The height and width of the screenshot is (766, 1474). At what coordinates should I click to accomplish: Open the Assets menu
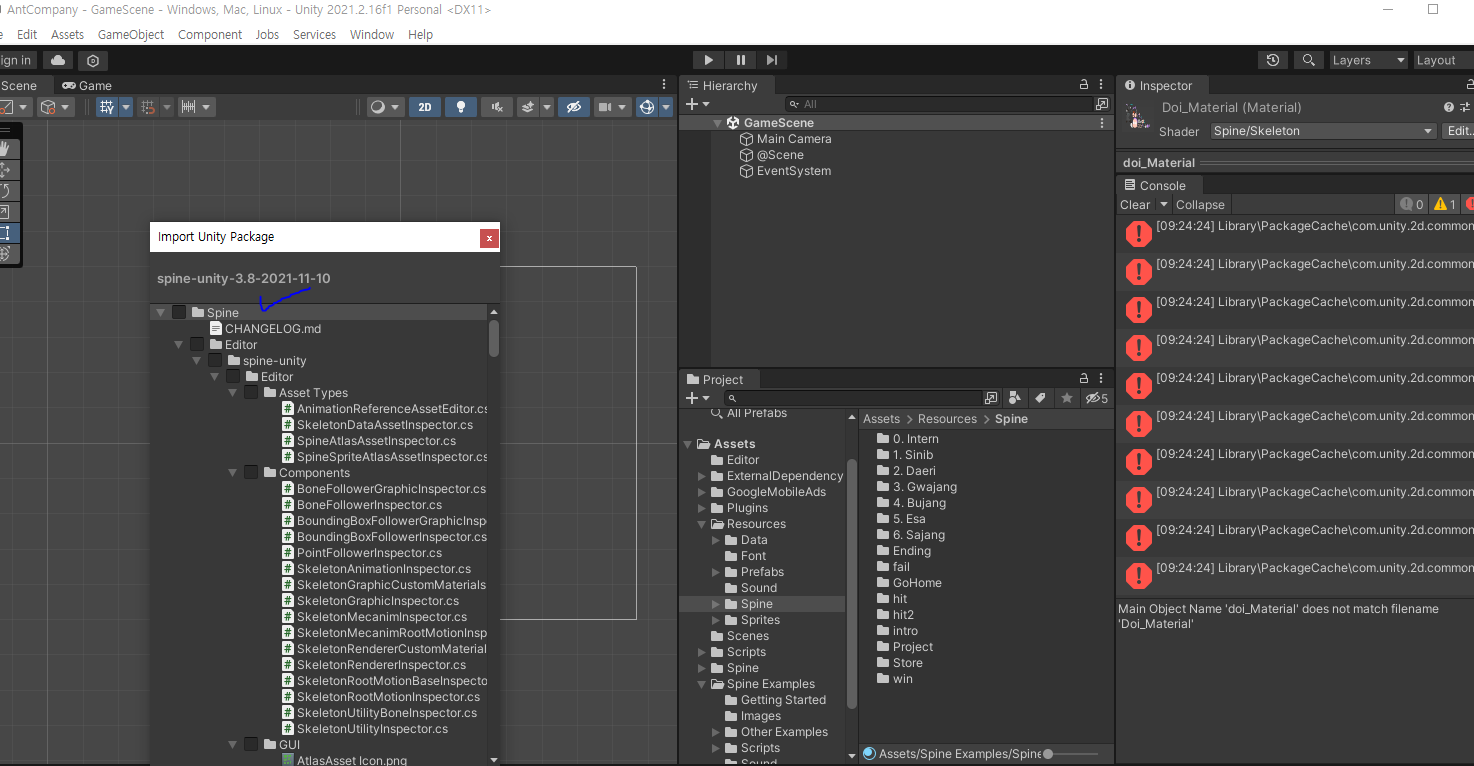point(67,34)
